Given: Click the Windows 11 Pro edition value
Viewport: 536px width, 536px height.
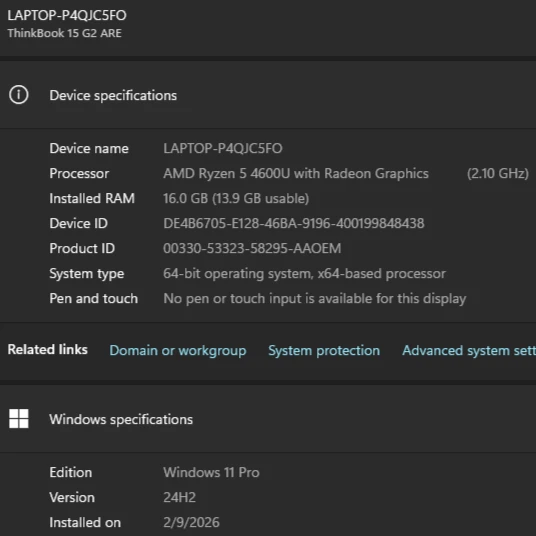Looking at the screenshot, I should [x=211, y=472].
